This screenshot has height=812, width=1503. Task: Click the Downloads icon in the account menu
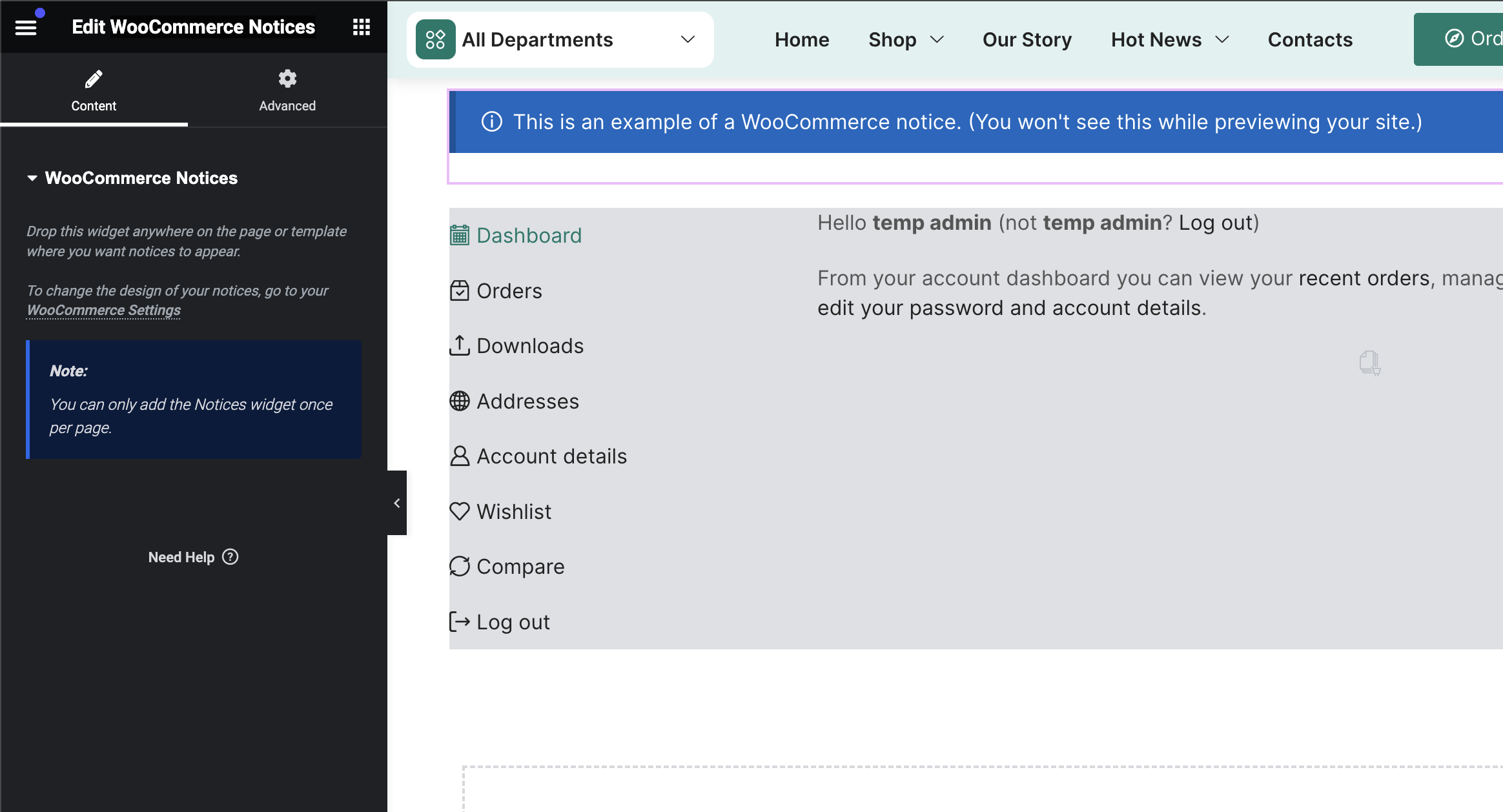click(x=460, y=346)
